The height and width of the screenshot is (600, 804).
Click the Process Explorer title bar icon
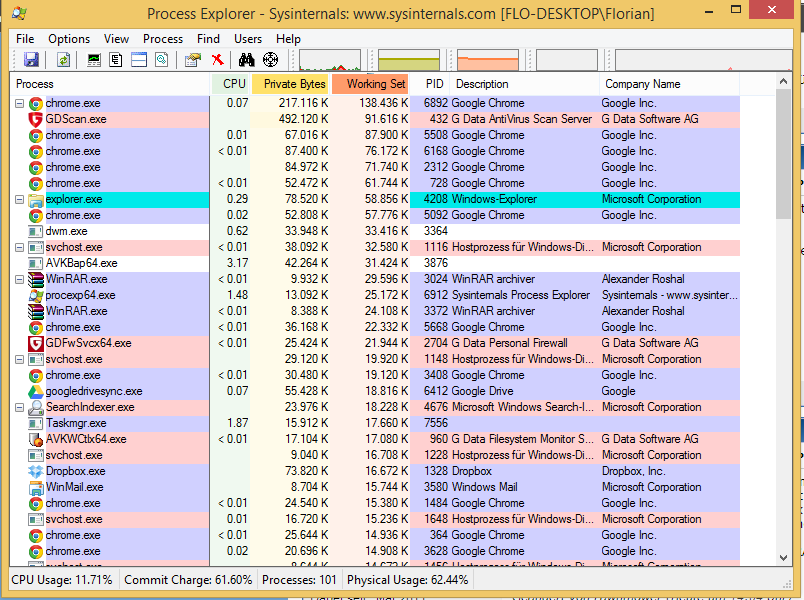pos(19,13)
